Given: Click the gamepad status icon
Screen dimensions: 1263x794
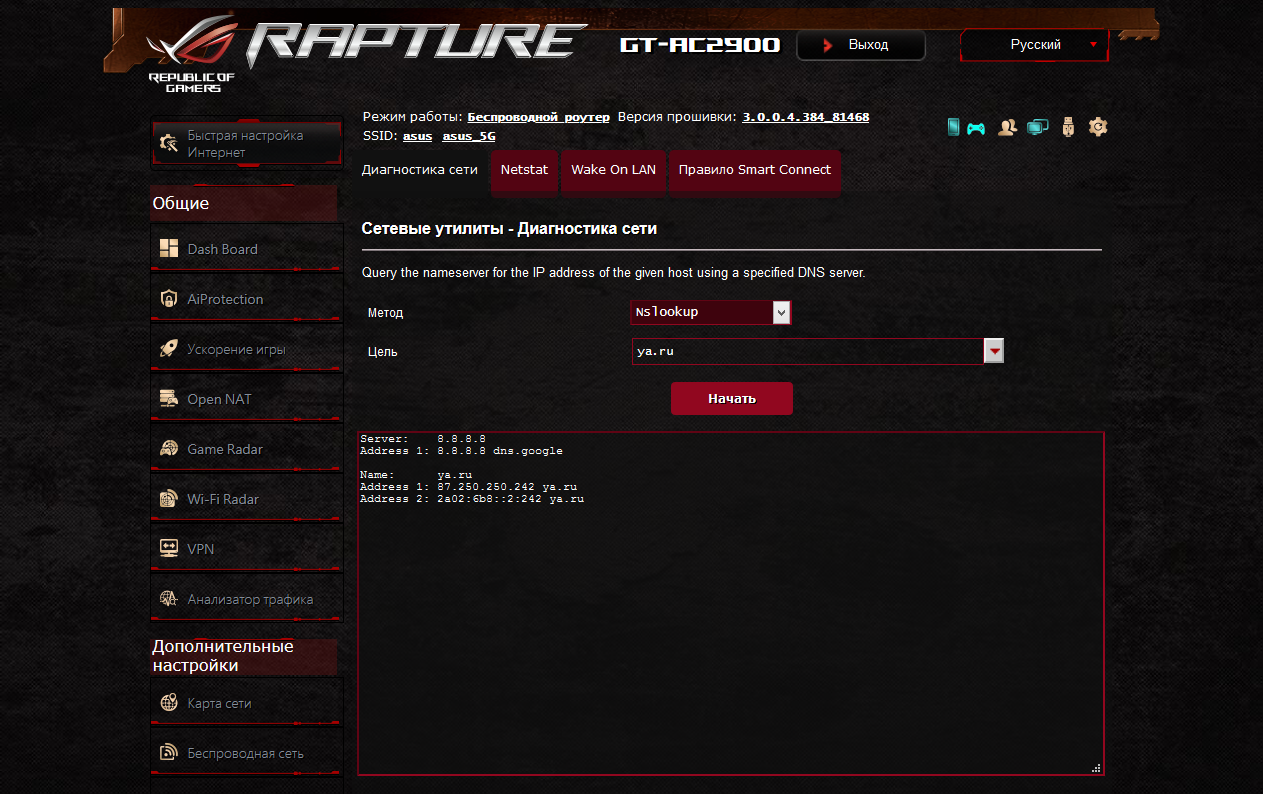Looking at the screenshot, I should [976, 128].
